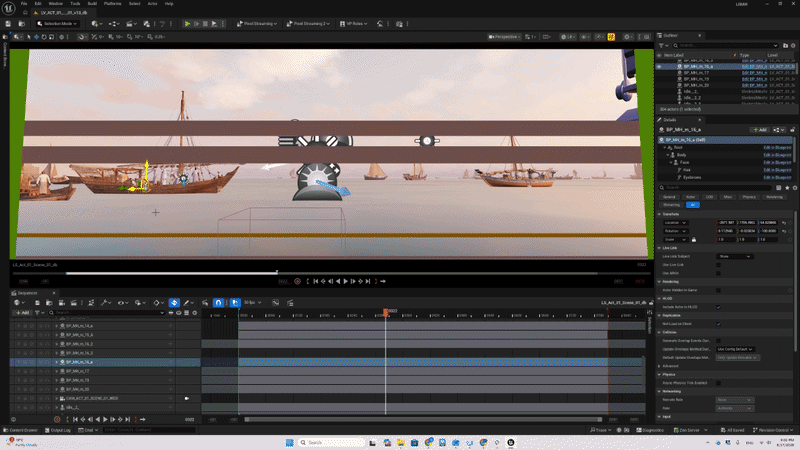The image size is (800, 450).
Task: Click the Sequencer horizontal time range scrollbar
Action: pos(423,419)
